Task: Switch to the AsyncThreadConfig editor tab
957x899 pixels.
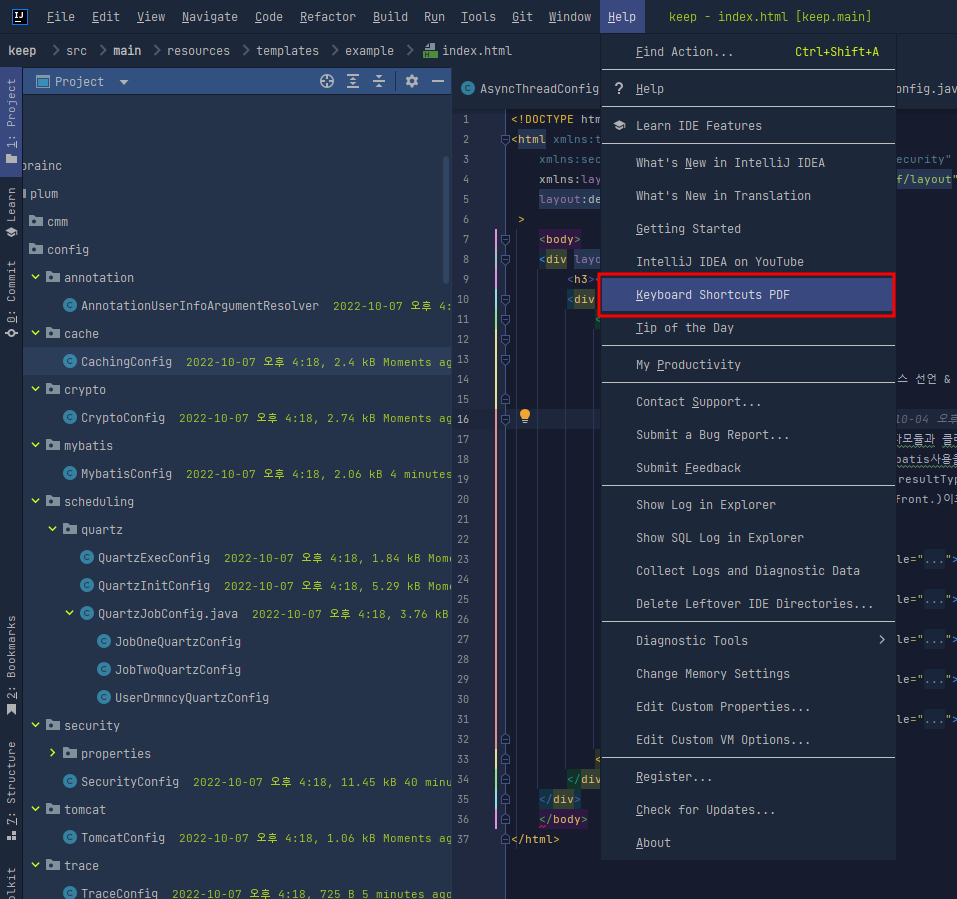Action: (529, 88)
